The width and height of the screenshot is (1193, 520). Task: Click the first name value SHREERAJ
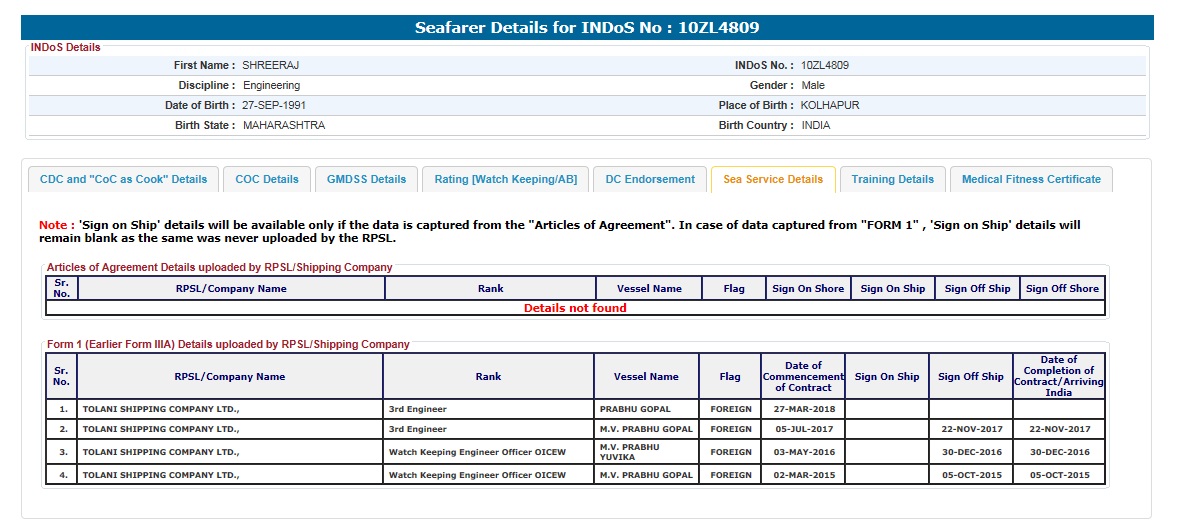coord(271,65)
